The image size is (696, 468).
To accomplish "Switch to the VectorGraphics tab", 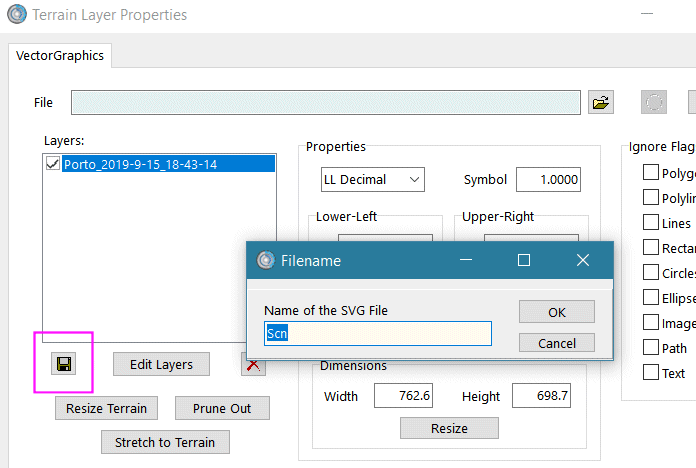I will click(x=60, y=56).
